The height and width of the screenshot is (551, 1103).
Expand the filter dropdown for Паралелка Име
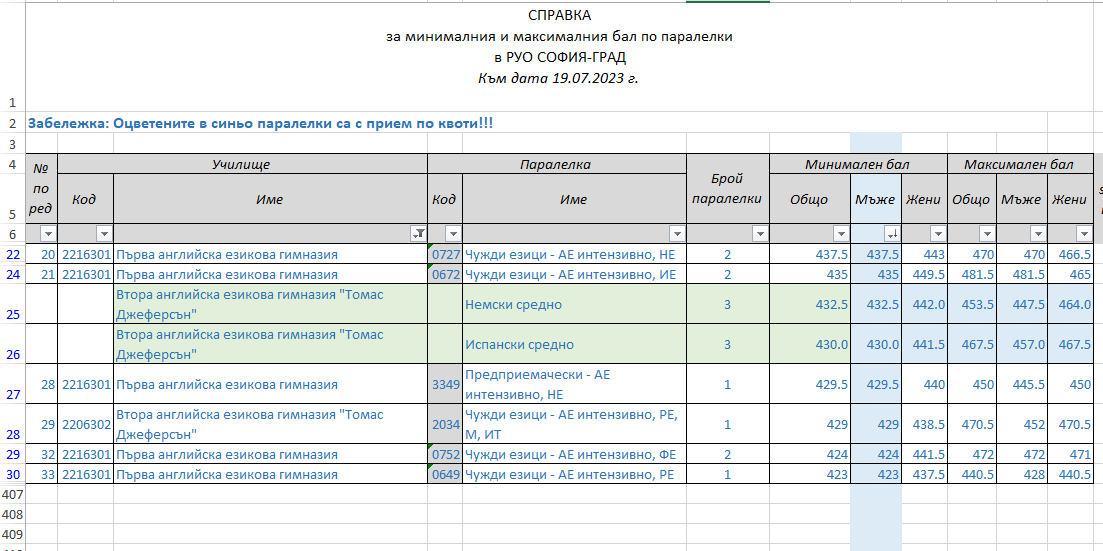676,234
